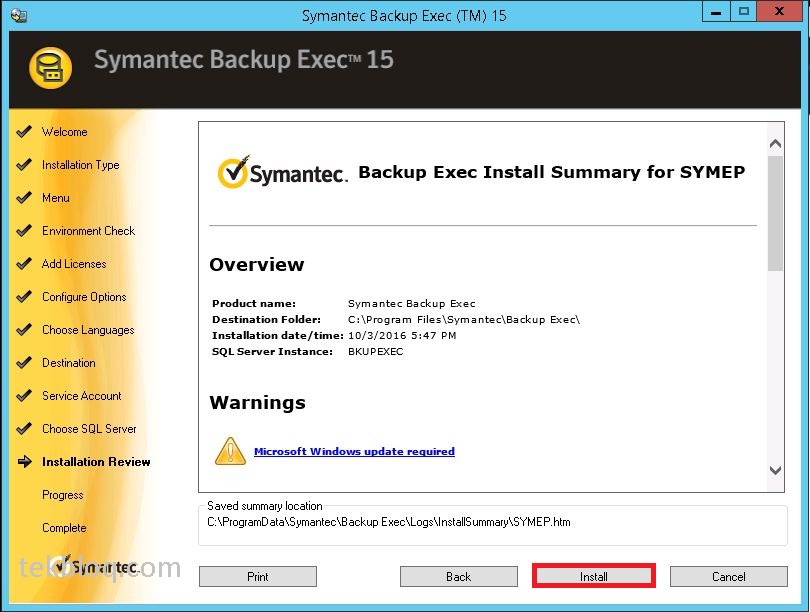810x612 pixels.
Task: Click the Product name value Symantec Backup Exec
Action: (x=412, y=304)
